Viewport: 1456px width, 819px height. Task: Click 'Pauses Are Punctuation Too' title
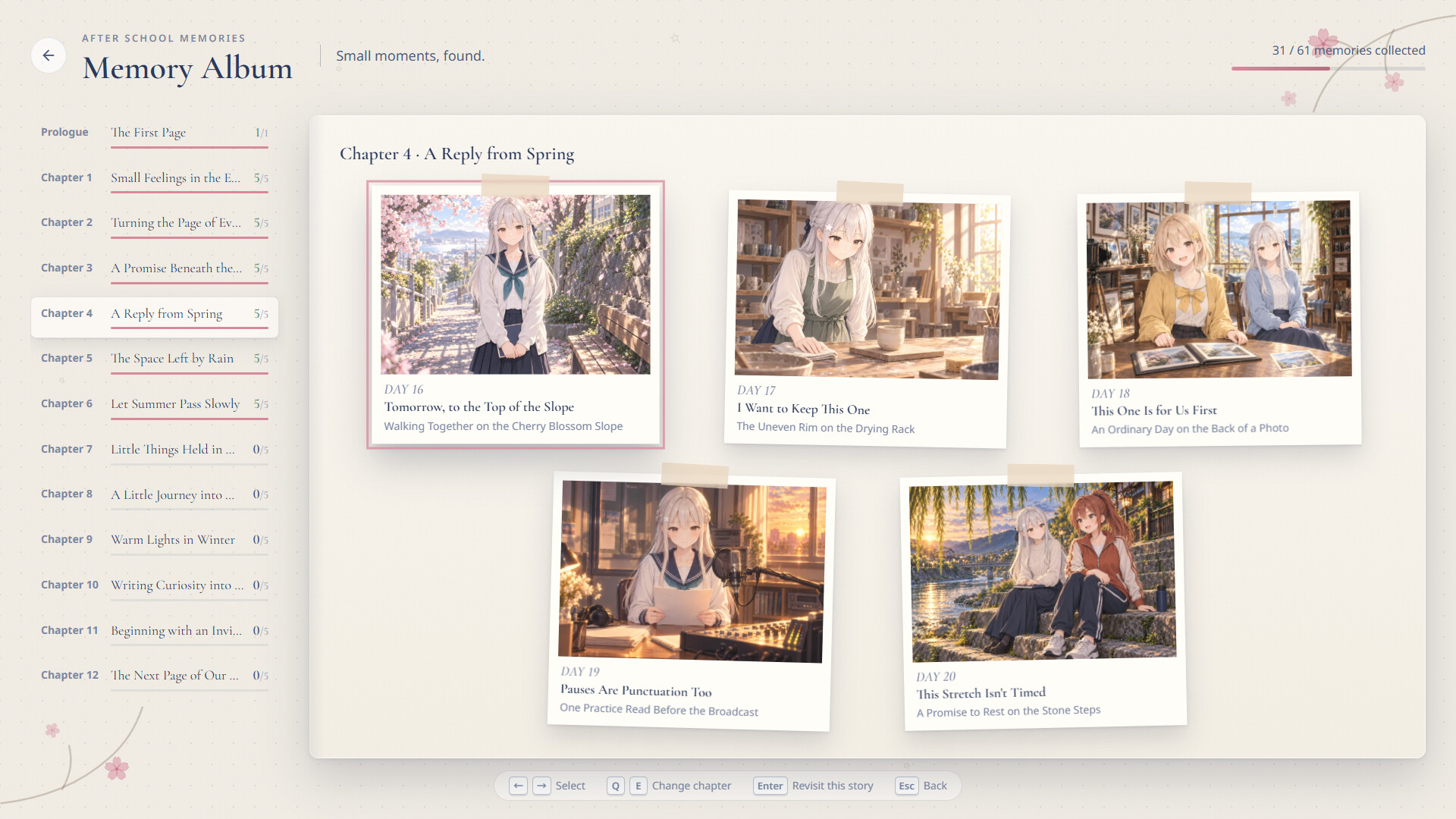636,691
